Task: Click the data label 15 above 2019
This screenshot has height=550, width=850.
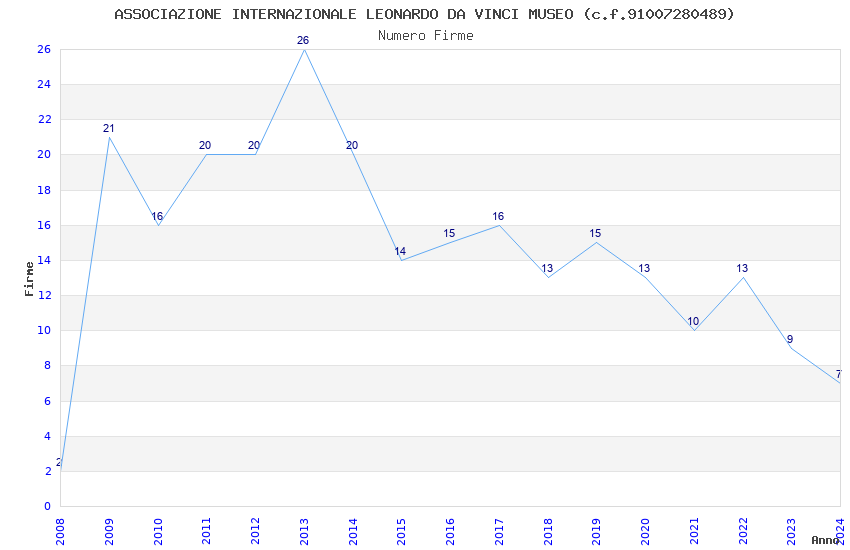Action: (595, 234)
